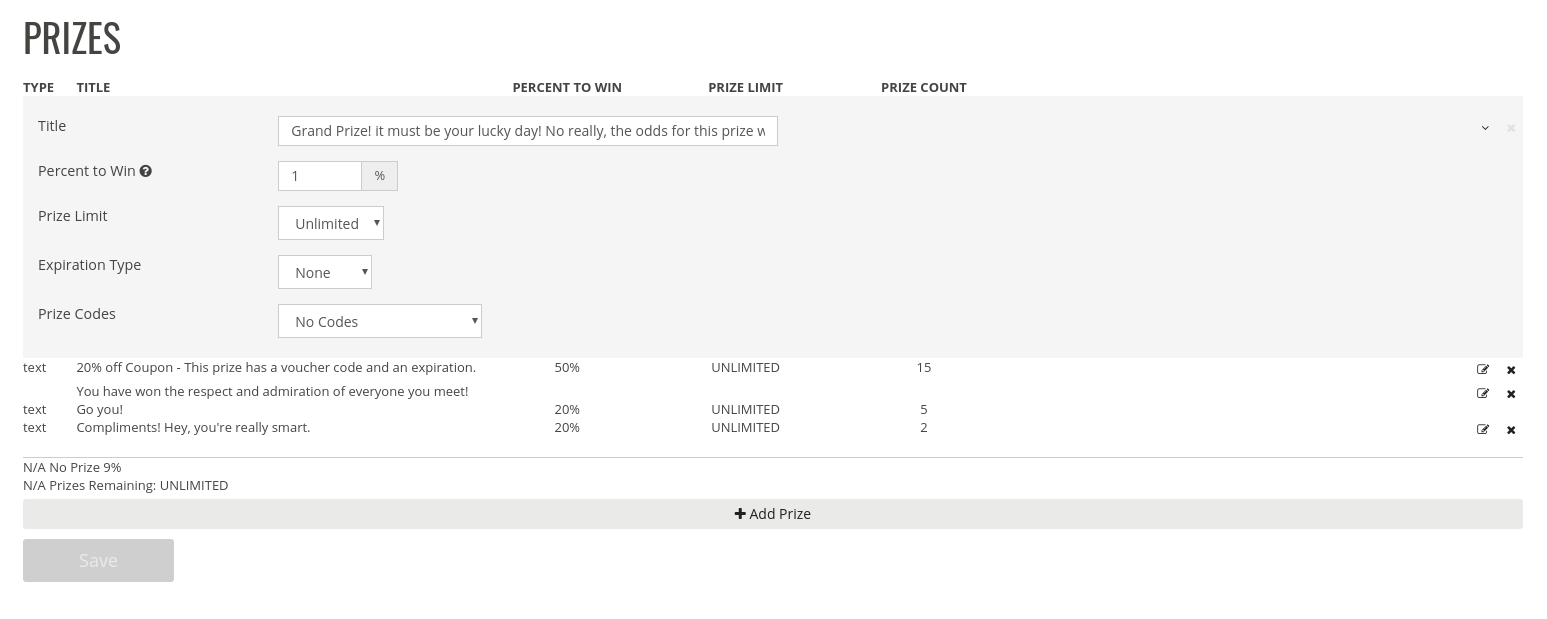1547x619 pixels.
Task: Edit the respect and admiration prize
Action: tap(1483, 393)
